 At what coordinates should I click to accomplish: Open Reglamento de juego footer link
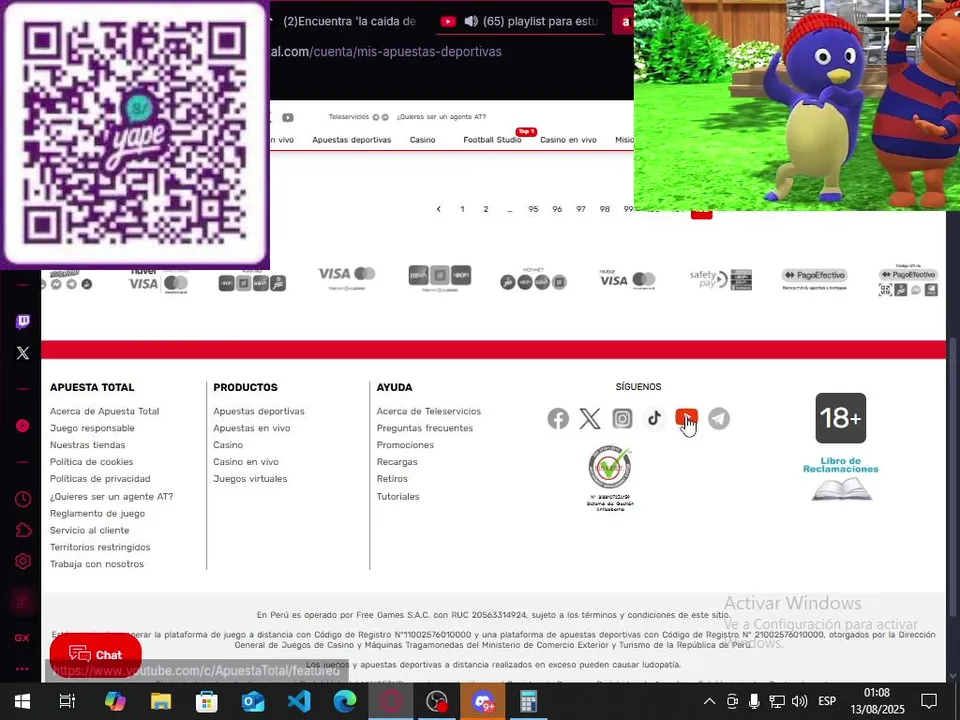(x=97, y=514)
